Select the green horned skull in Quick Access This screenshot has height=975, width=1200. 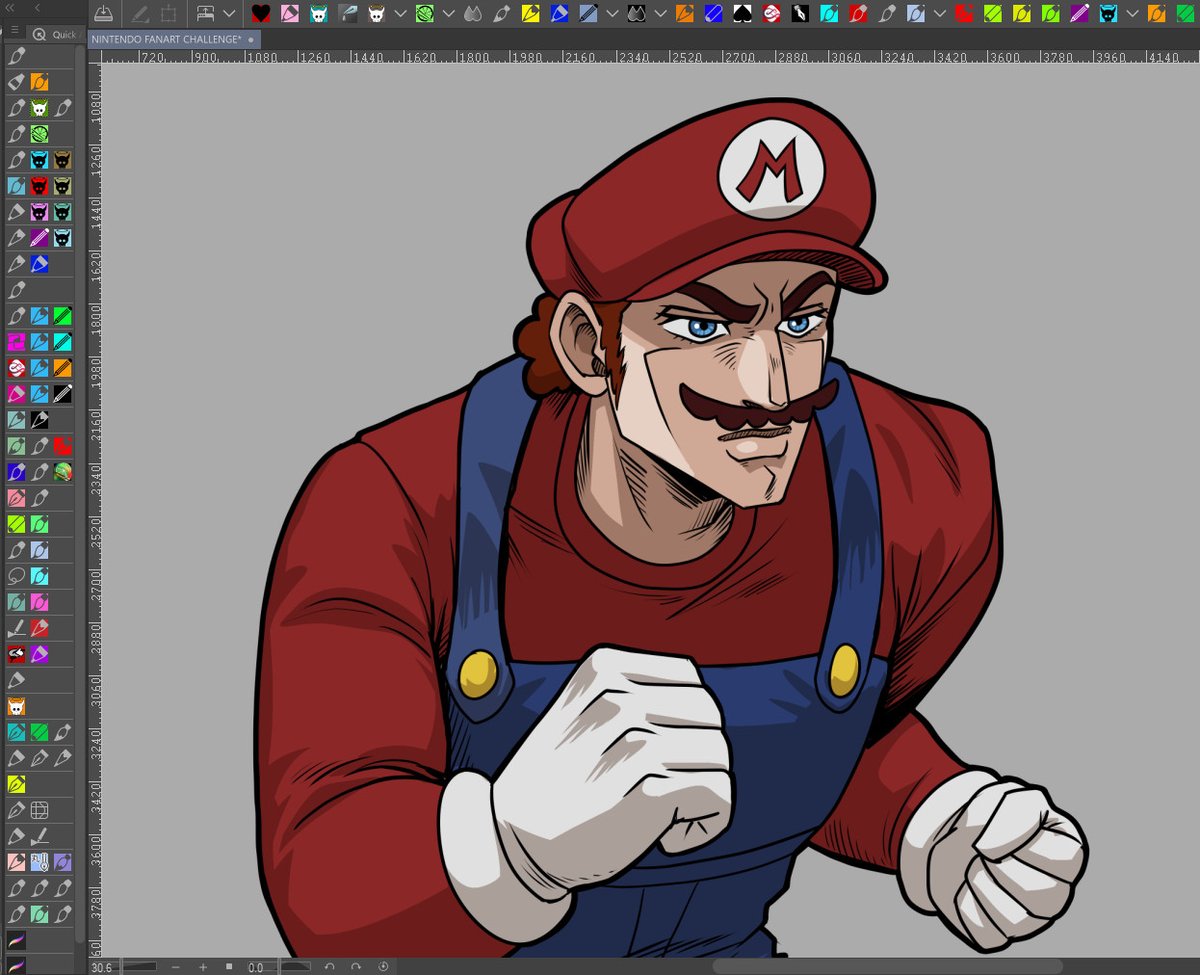[x=39, y=108]
